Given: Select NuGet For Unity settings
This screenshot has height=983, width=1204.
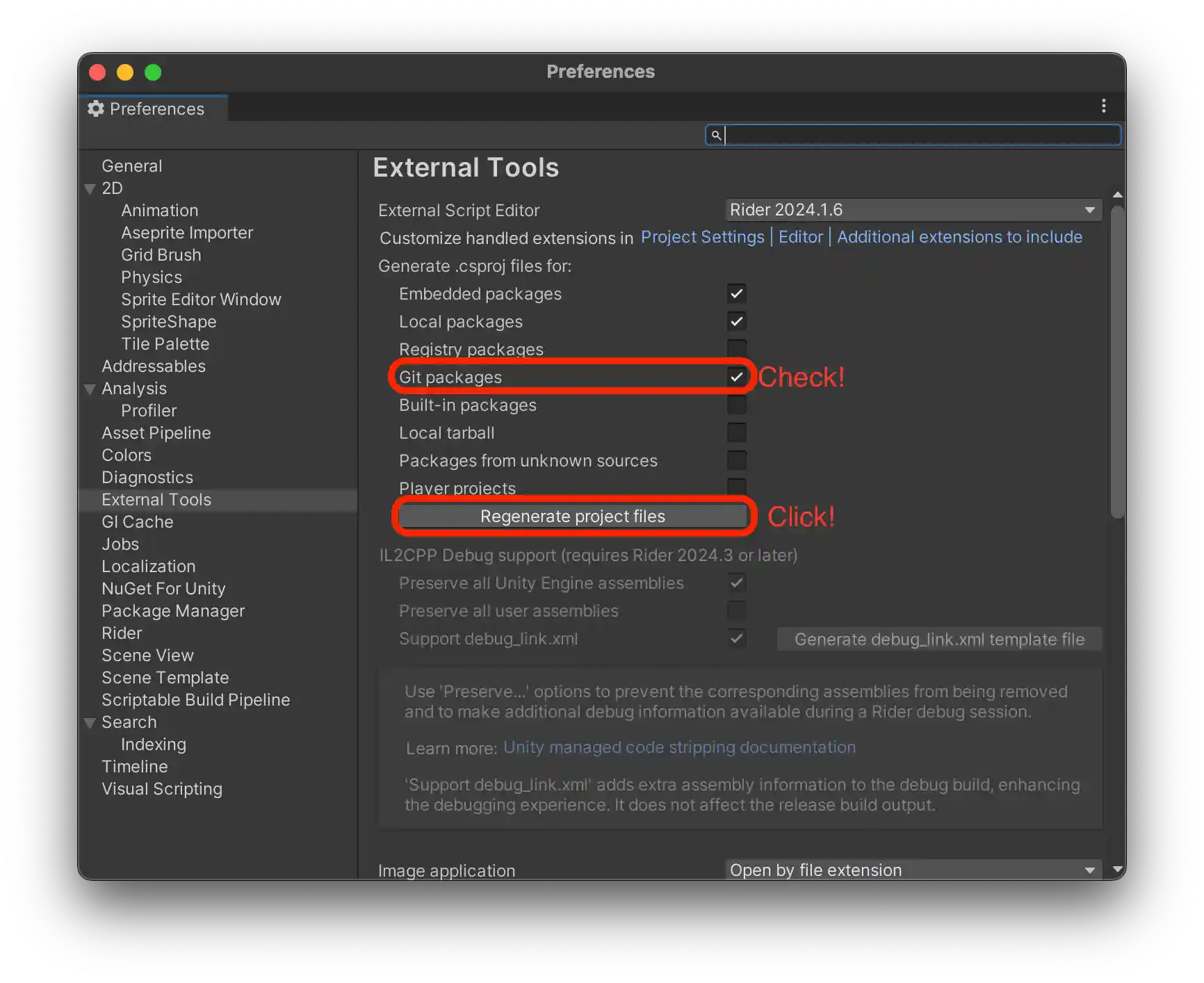Looking at the screenshot, I should click(x=163, y=588).
